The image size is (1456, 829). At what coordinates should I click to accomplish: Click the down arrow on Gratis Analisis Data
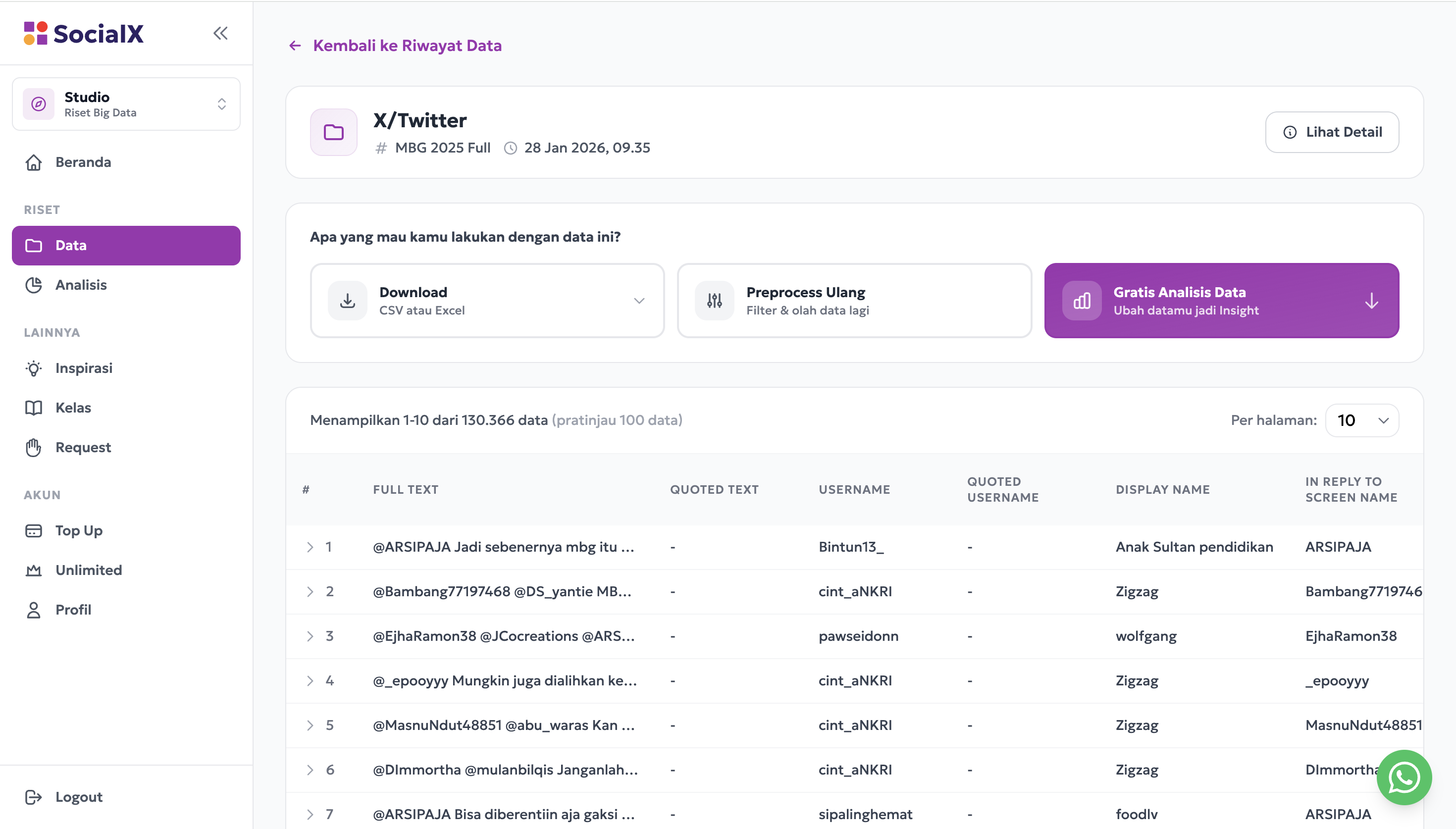tap(1372, 301)
